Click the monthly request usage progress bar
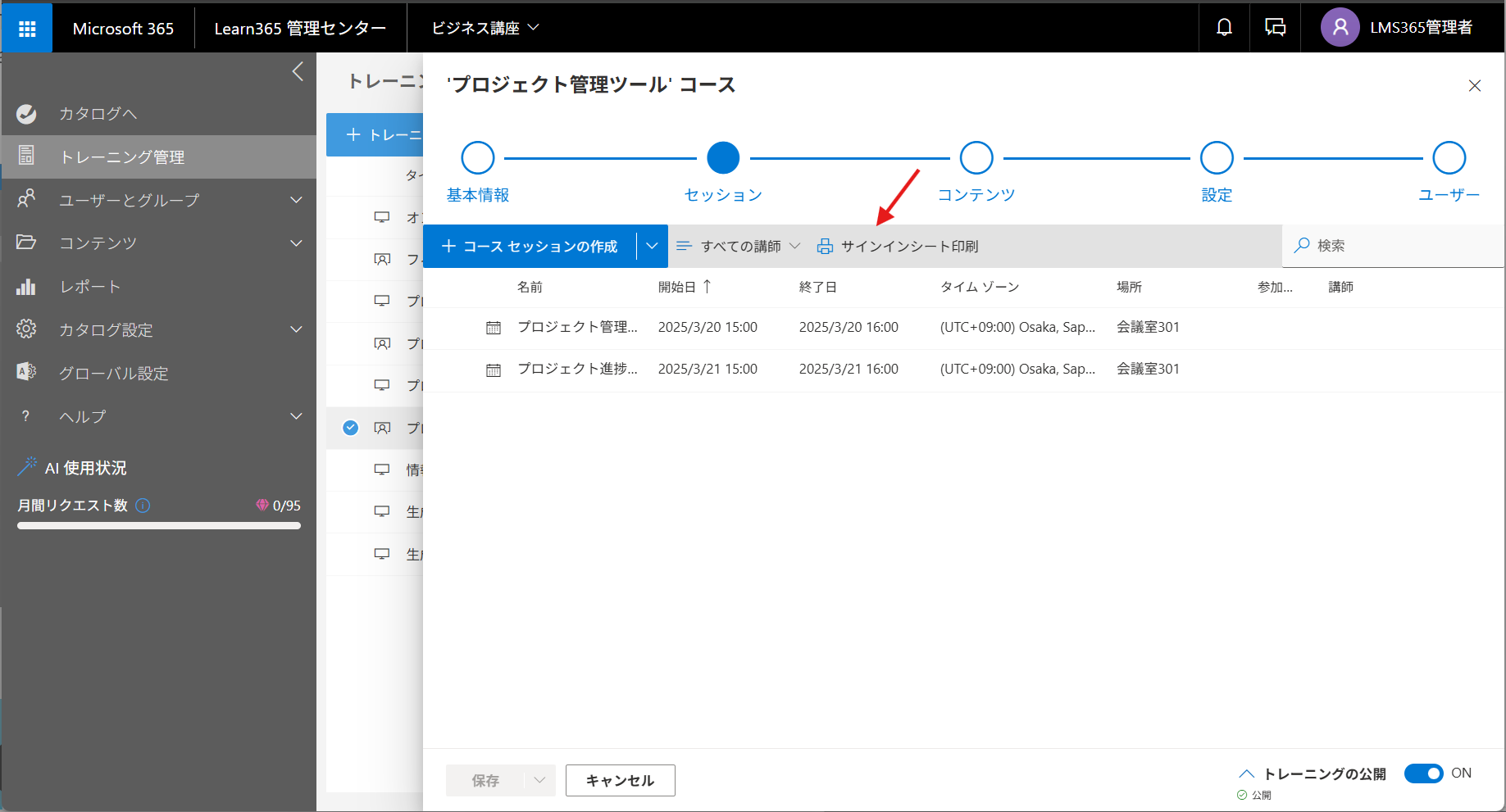 (159, 526)
